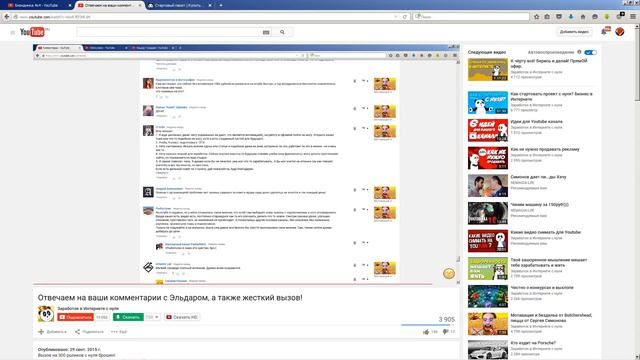Focus the Firefox search box

pos(471,17)
